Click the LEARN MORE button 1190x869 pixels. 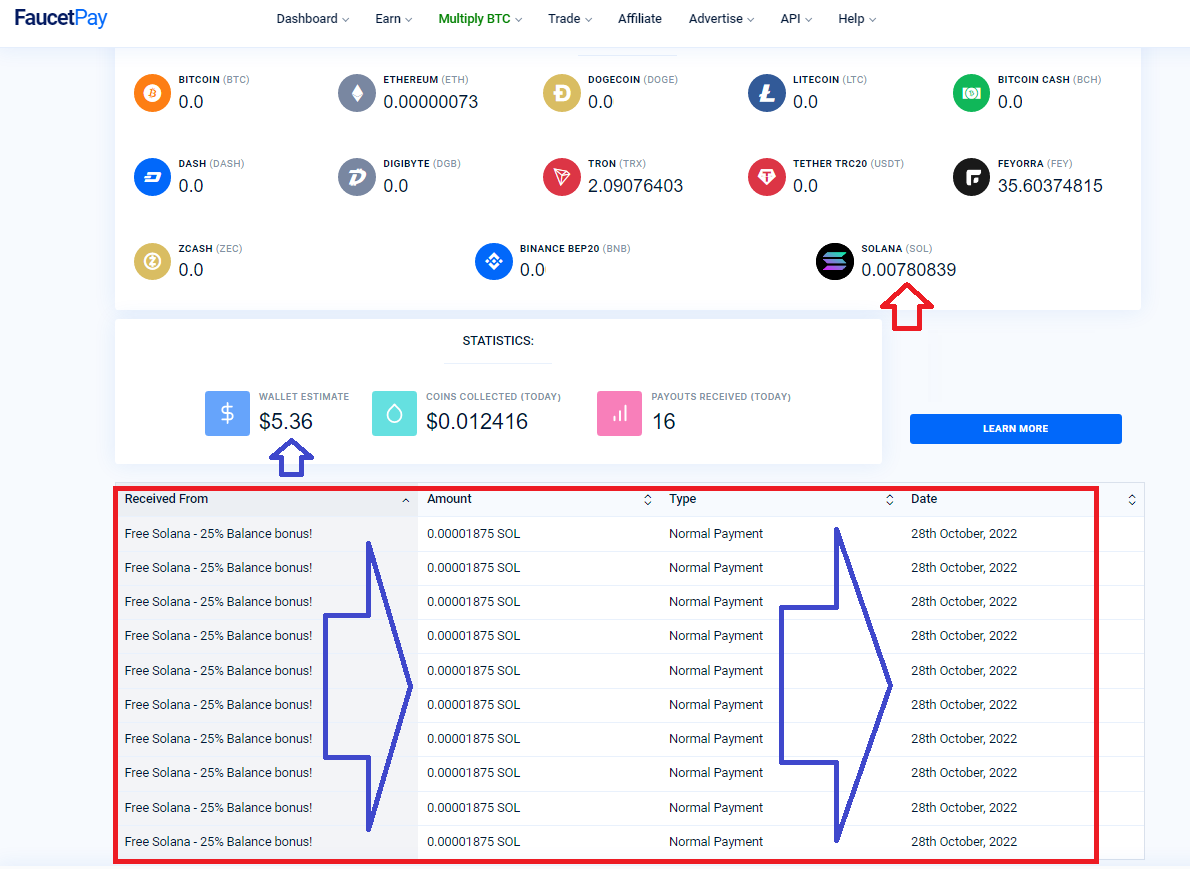[x=1015, y=429]
